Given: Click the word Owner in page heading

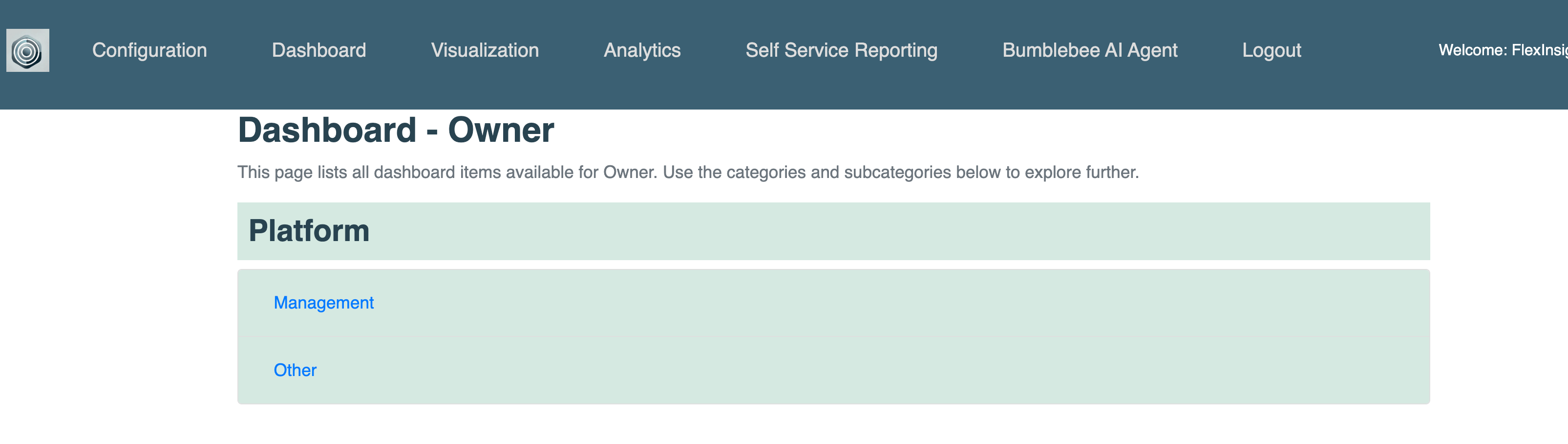Looking at the screenshot, I should [x=500, y=130].
